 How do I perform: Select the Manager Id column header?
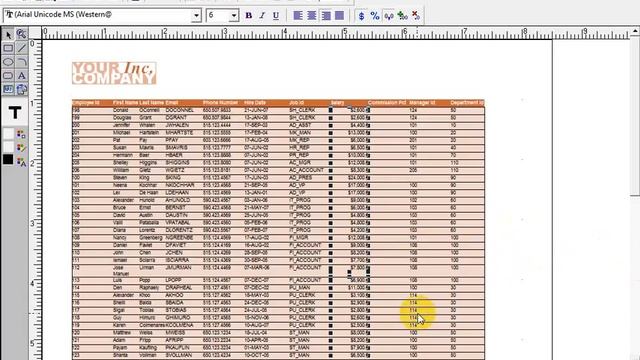tap(422, 102)
